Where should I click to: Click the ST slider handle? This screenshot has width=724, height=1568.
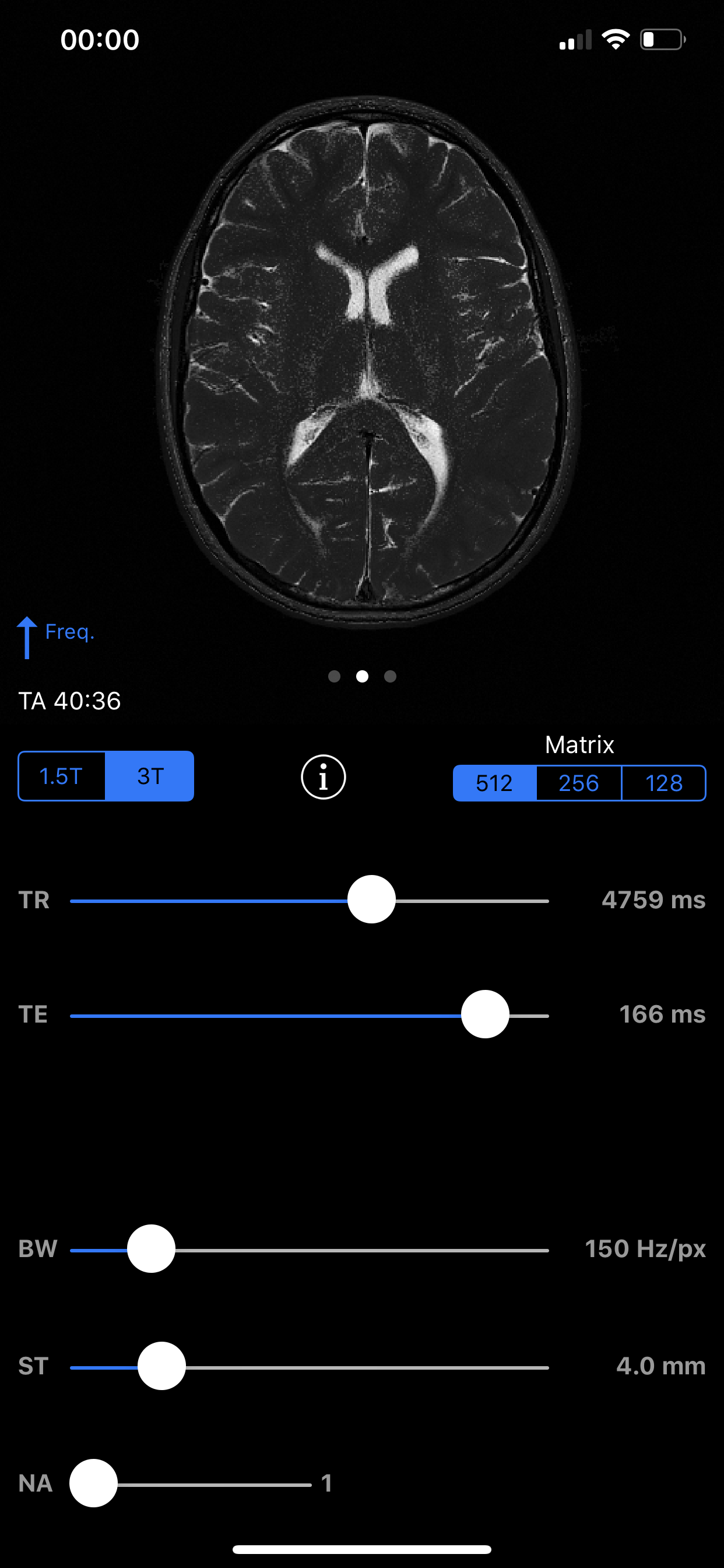click(x=161, y=1366)
